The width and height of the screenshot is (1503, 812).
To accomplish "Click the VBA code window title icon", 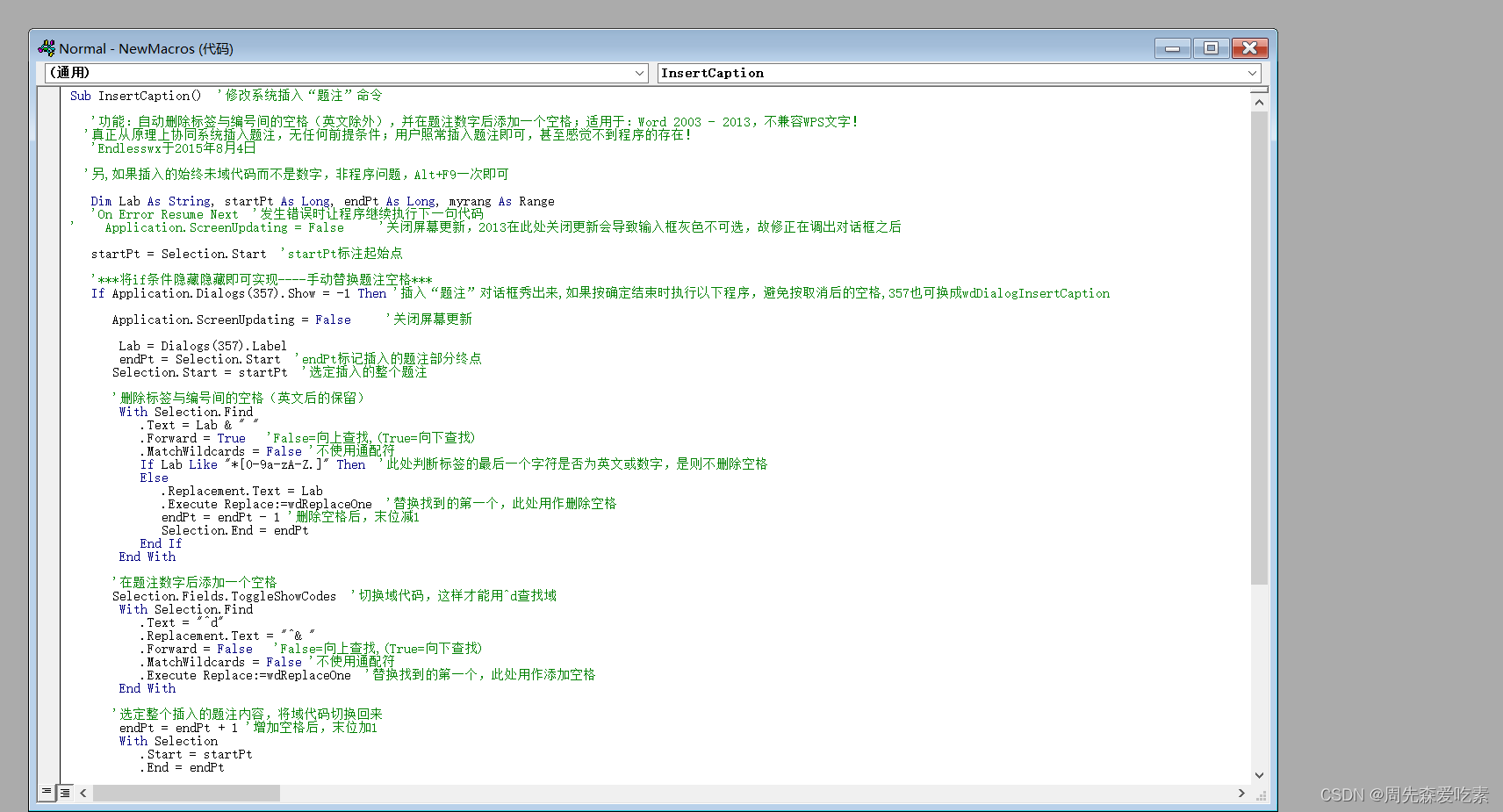I will pos(47,48).
